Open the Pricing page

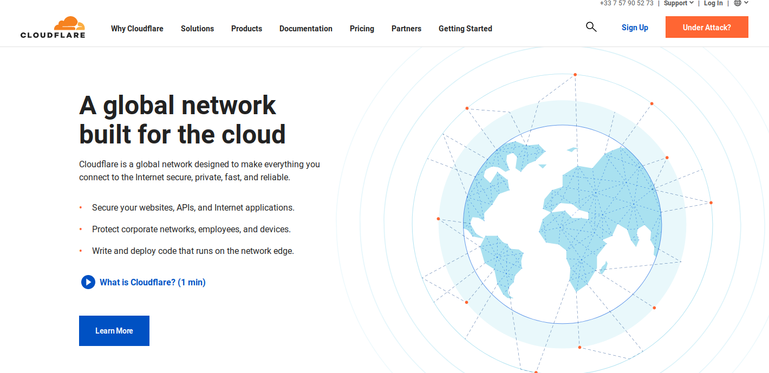click(362, 28)
